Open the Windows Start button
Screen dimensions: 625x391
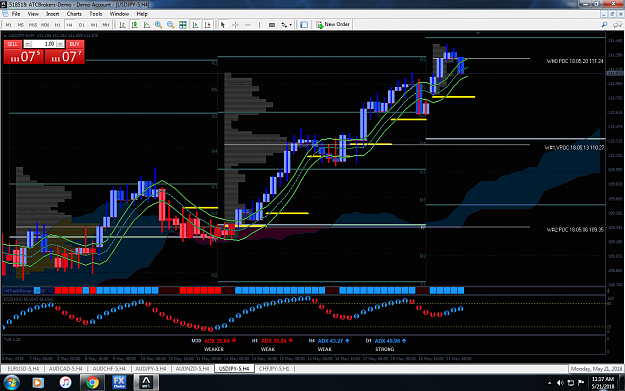click(11, 383)
